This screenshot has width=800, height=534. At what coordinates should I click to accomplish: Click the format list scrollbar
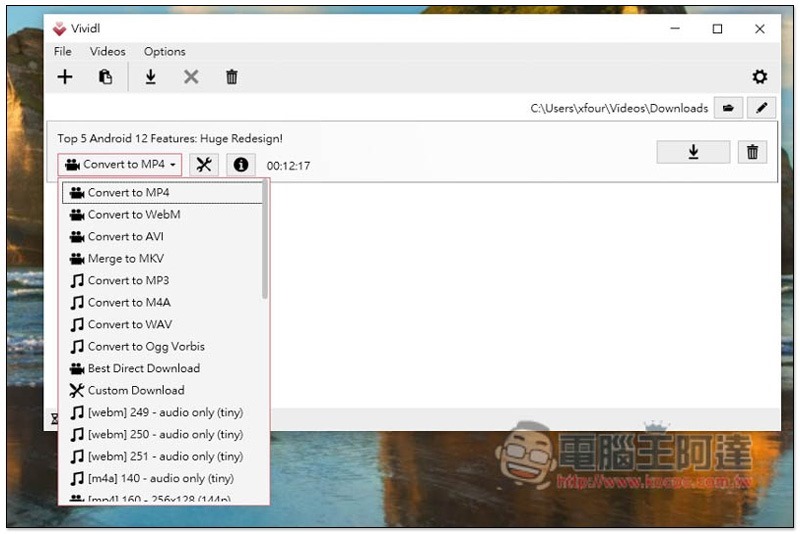[x=265, y=240]
